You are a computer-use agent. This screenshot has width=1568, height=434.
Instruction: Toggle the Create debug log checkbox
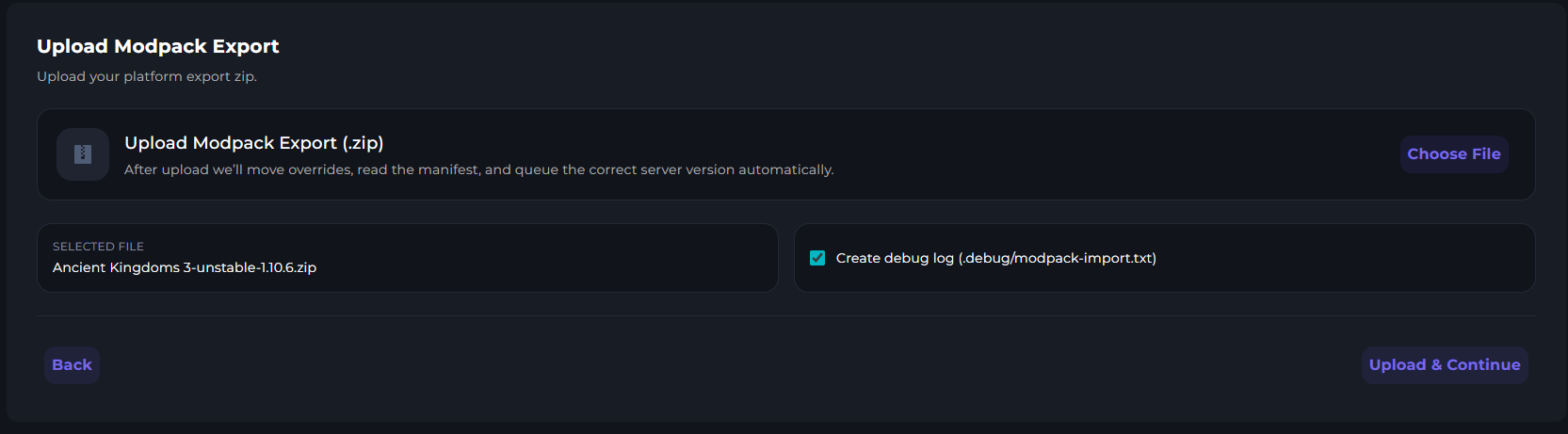pos(817,258)
